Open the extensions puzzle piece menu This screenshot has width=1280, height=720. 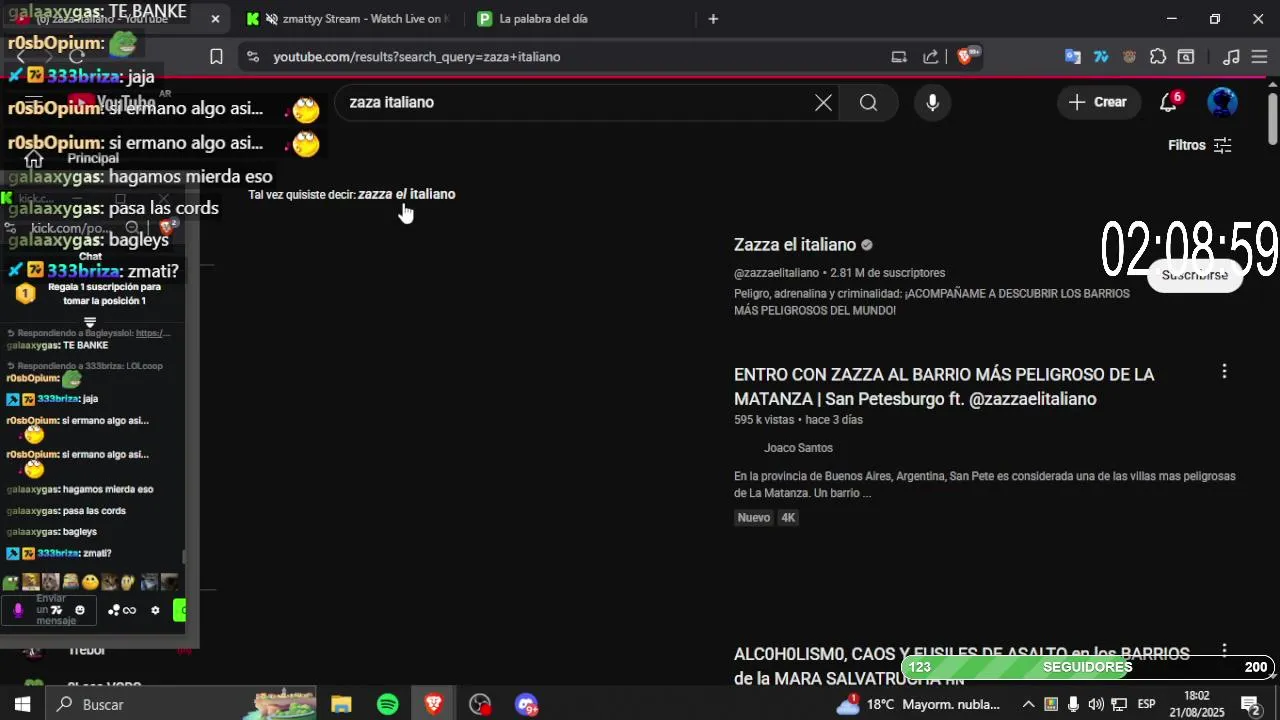(x=1158, y=57)
